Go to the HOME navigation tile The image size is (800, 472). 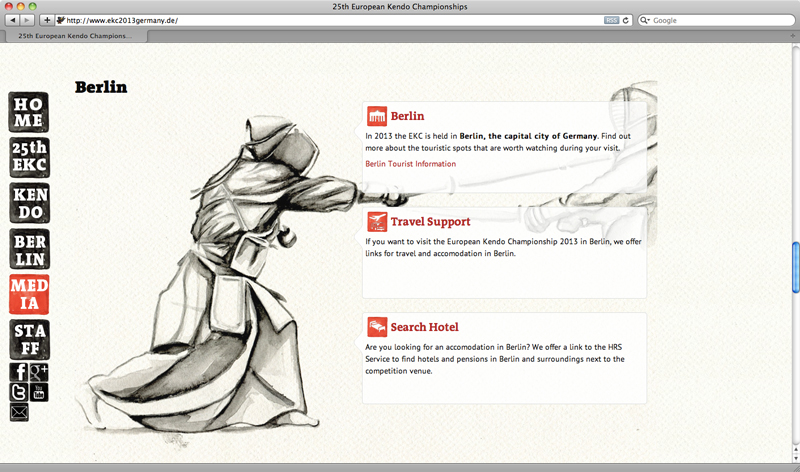(x=29, y=113)
